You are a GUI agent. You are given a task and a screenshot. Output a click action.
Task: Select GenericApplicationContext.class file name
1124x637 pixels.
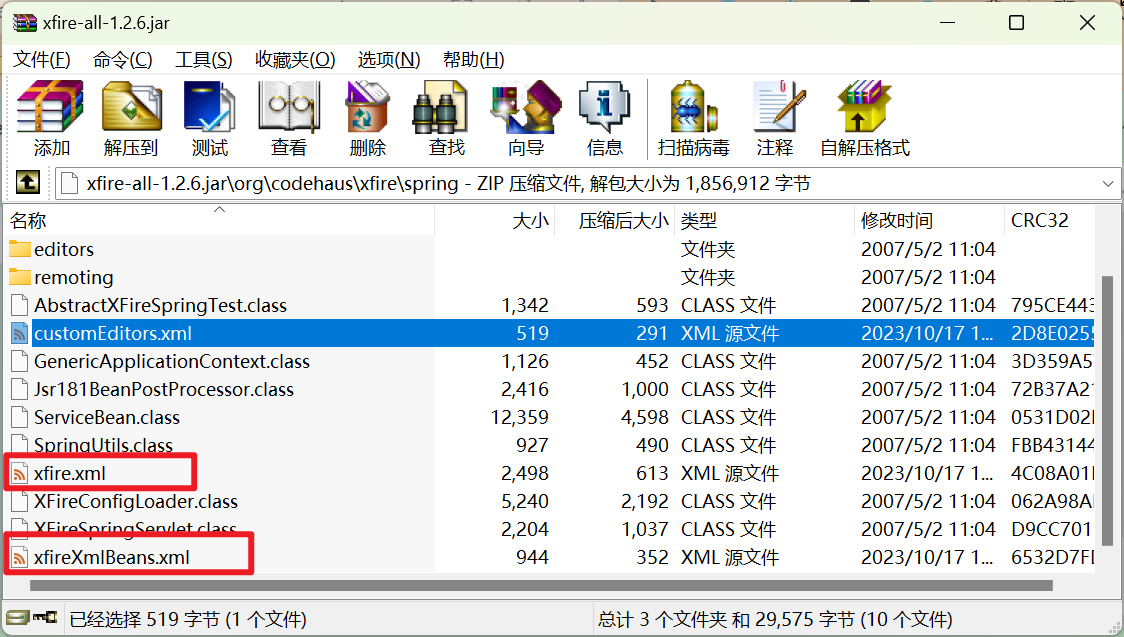172,361
